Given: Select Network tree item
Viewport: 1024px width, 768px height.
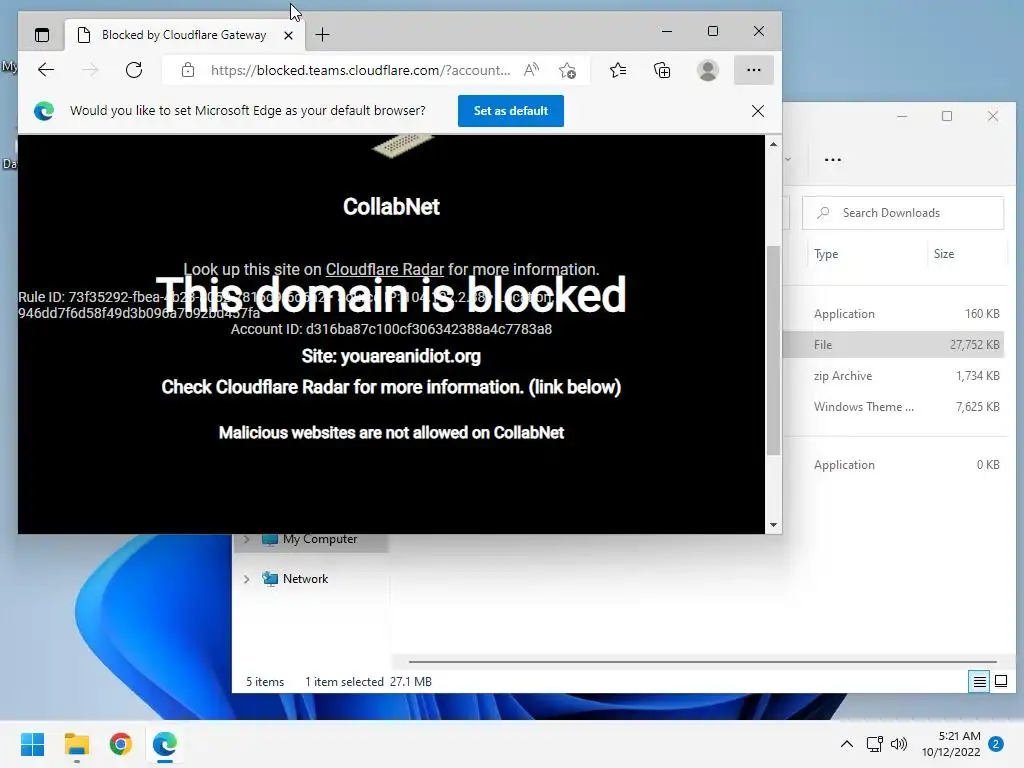Looking at the screenshot, I should pos(305,579).
